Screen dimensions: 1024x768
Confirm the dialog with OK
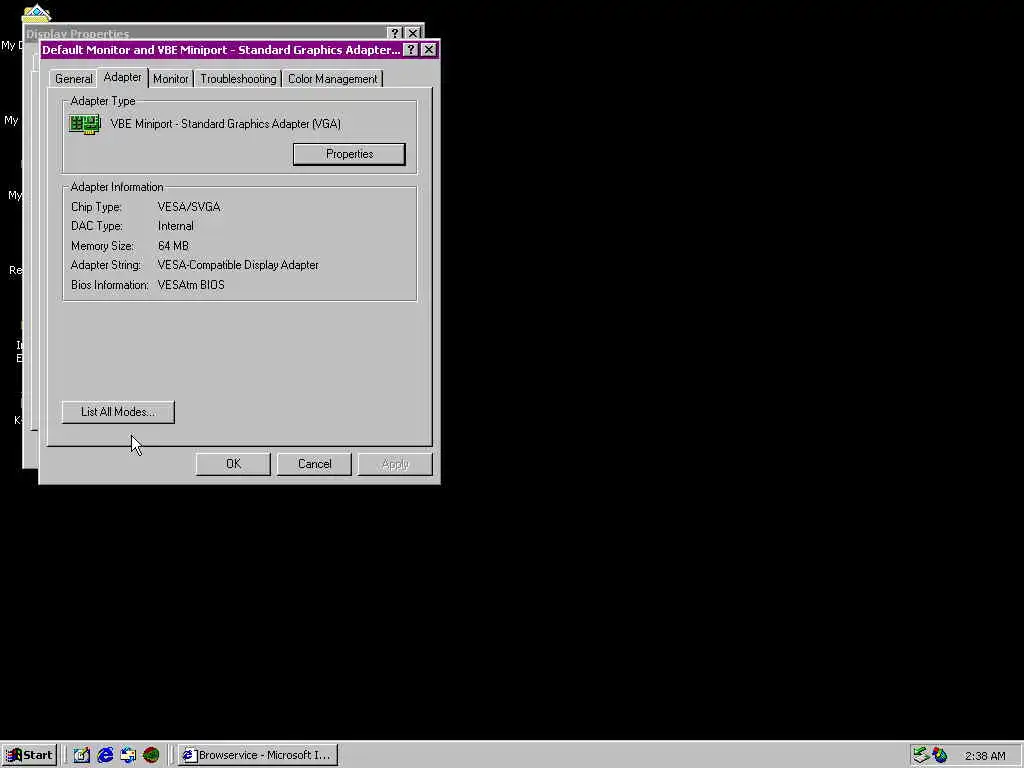pyautogui.click(x=233, y=464)
